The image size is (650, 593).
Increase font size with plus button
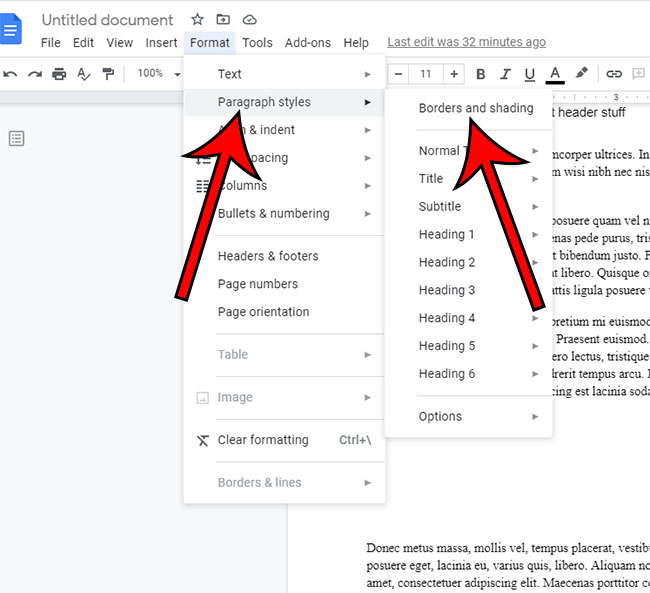(454, 74)
